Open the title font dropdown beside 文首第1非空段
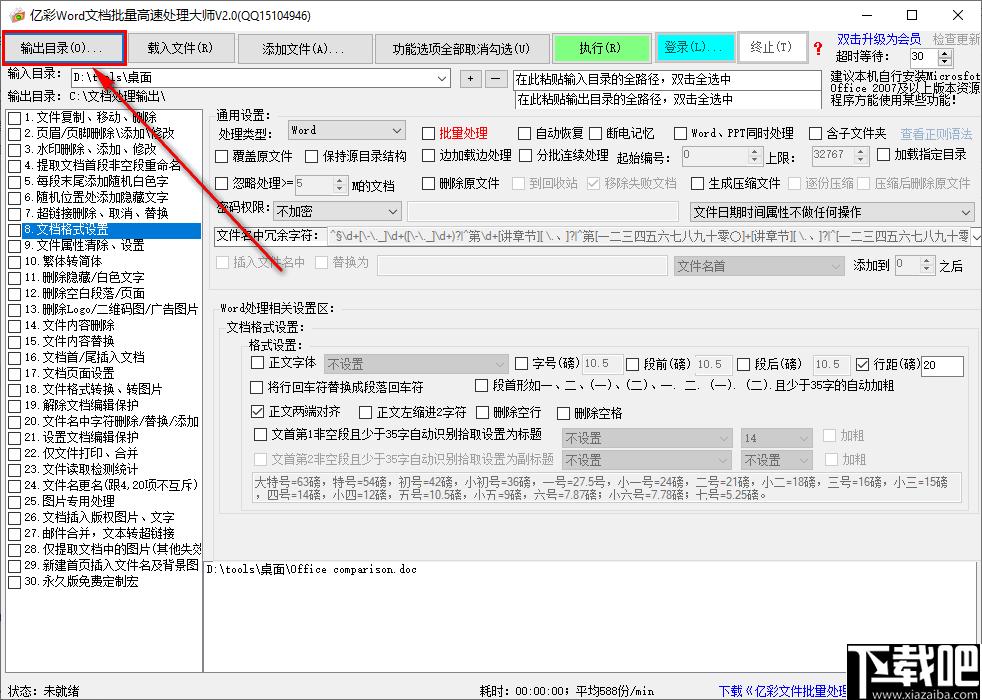Image resolution: width=982 pixels, height=700 pixels. pos(647,439)
